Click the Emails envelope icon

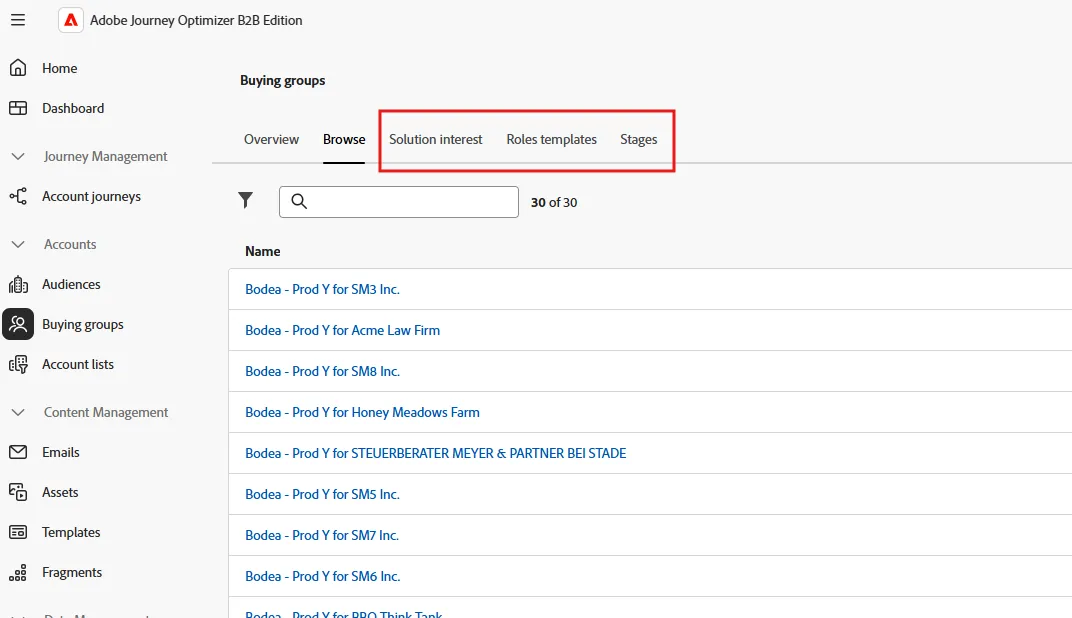(18, 452)
